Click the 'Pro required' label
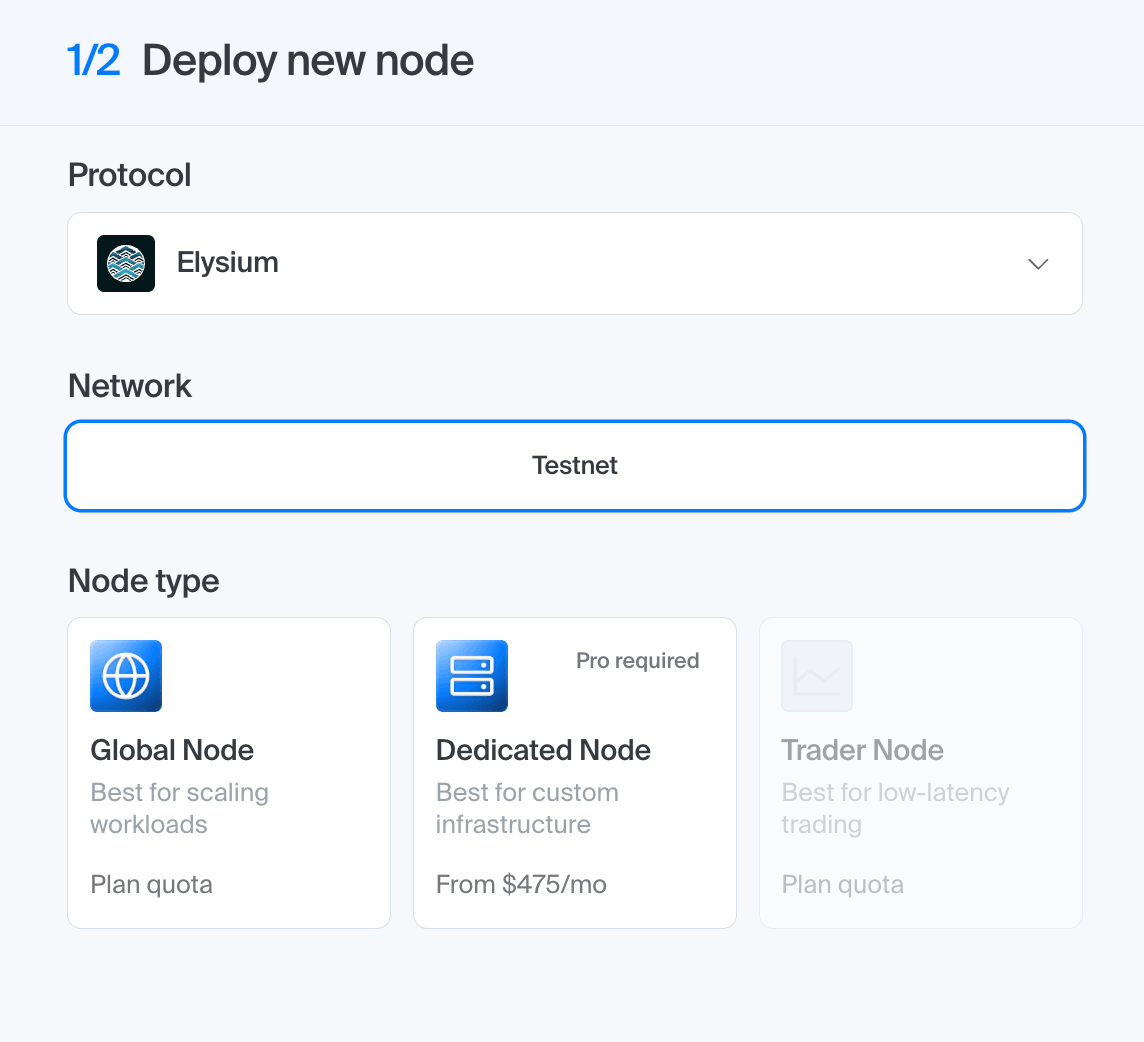 638,660
